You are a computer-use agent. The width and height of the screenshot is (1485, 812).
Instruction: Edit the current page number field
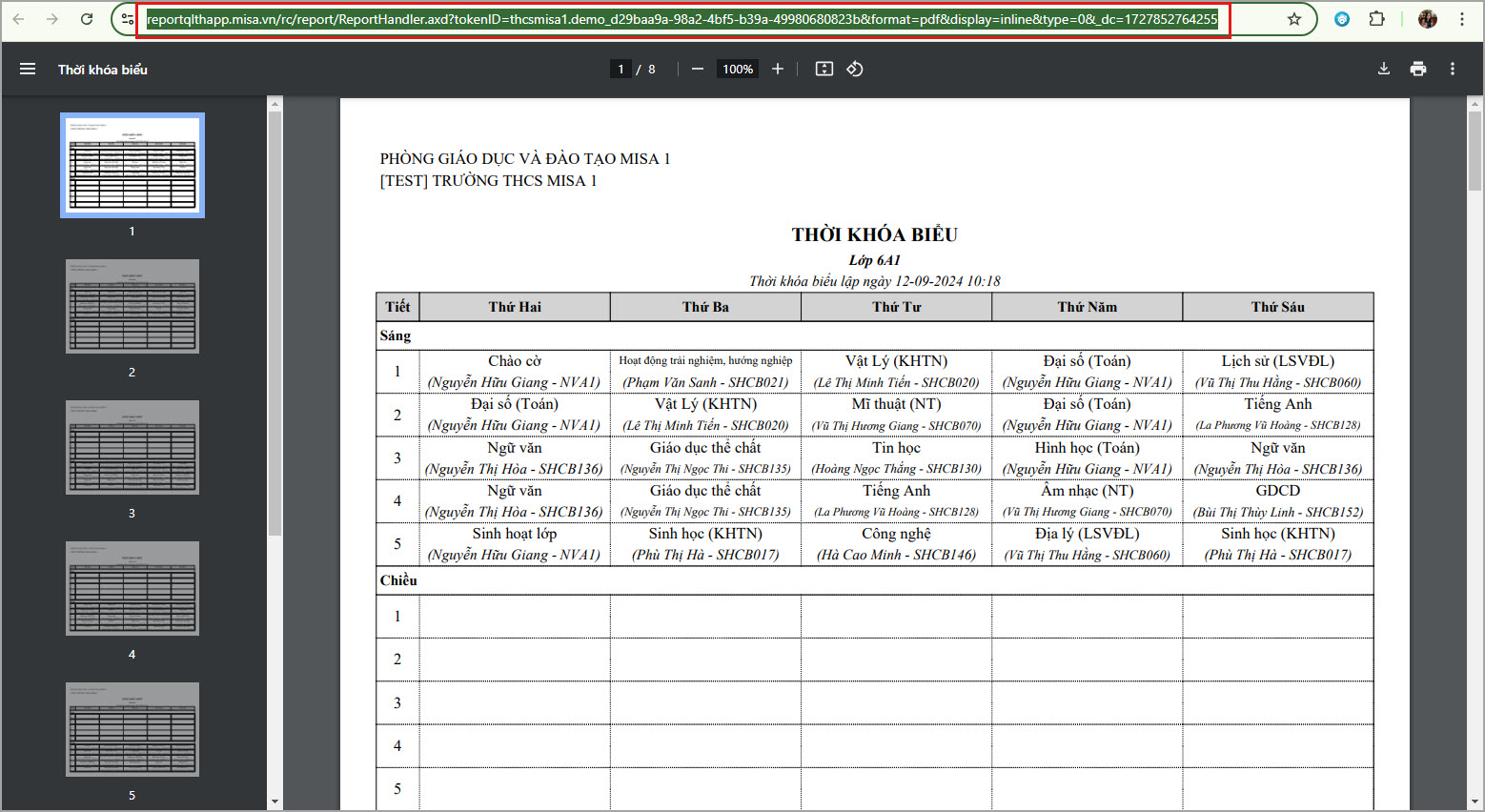click(620, 69)
